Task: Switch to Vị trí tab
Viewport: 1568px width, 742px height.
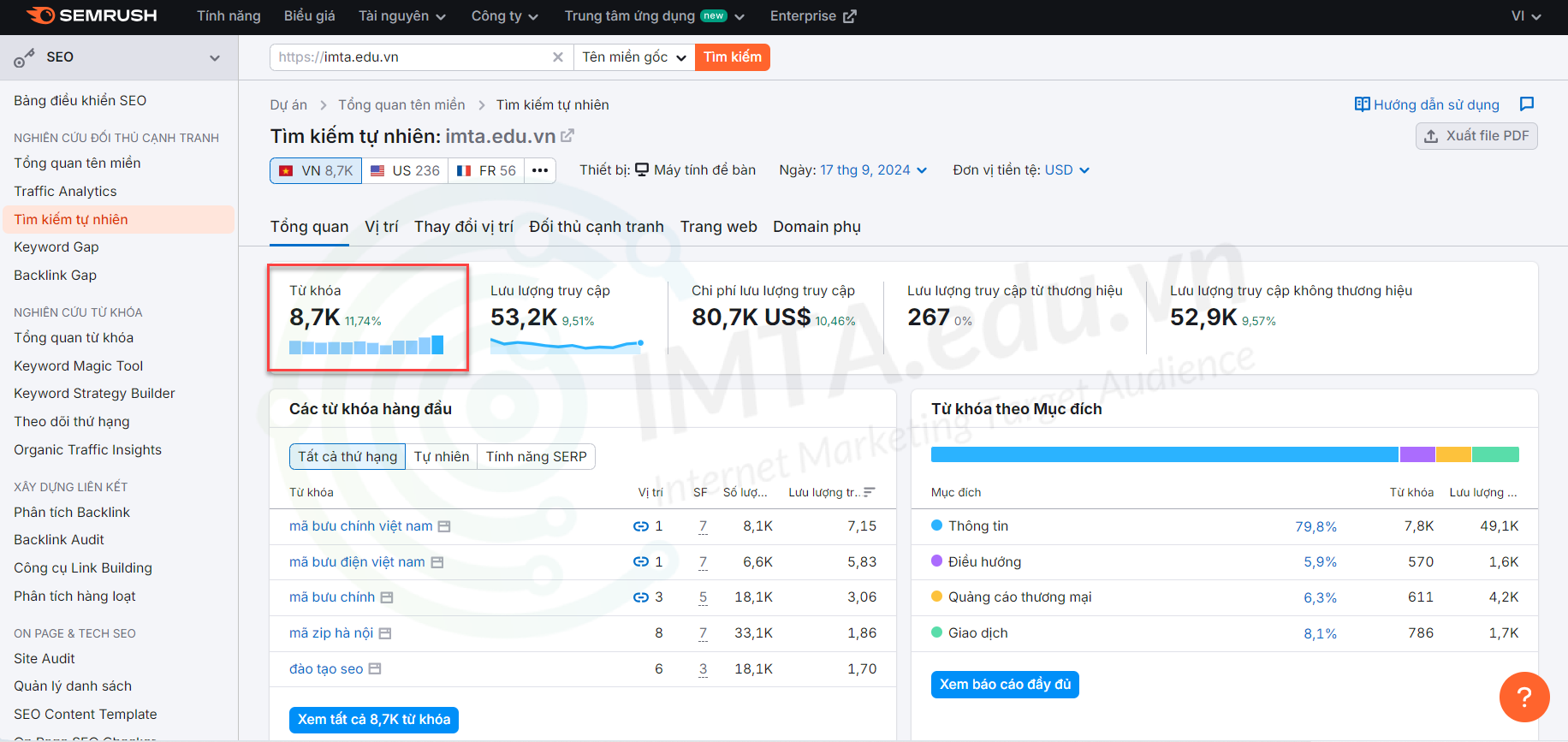Action: click(x=382, y=227)
